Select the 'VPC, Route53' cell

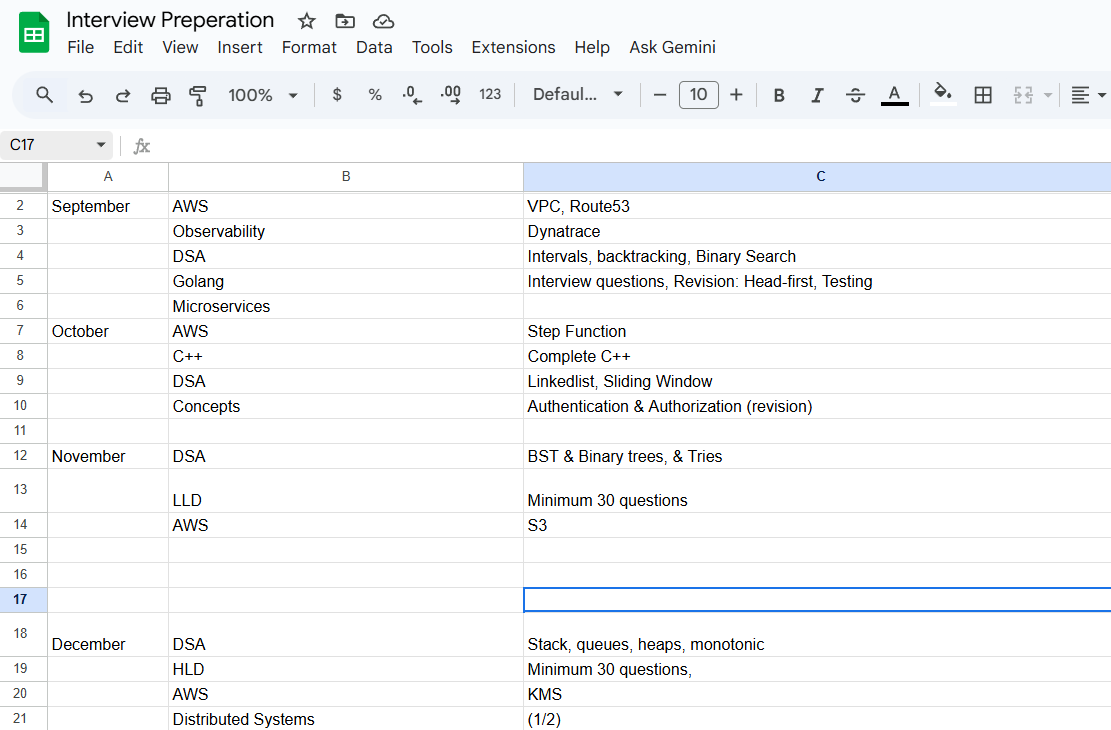pos(817,206)
